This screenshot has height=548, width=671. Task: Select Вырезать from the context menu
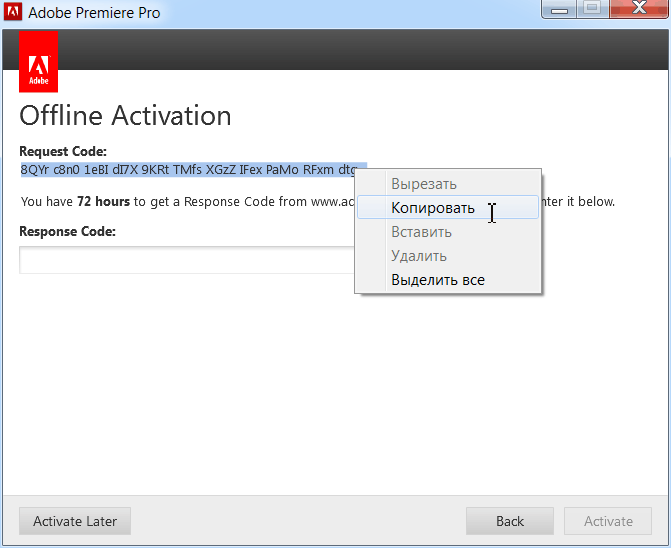point(448,184)
